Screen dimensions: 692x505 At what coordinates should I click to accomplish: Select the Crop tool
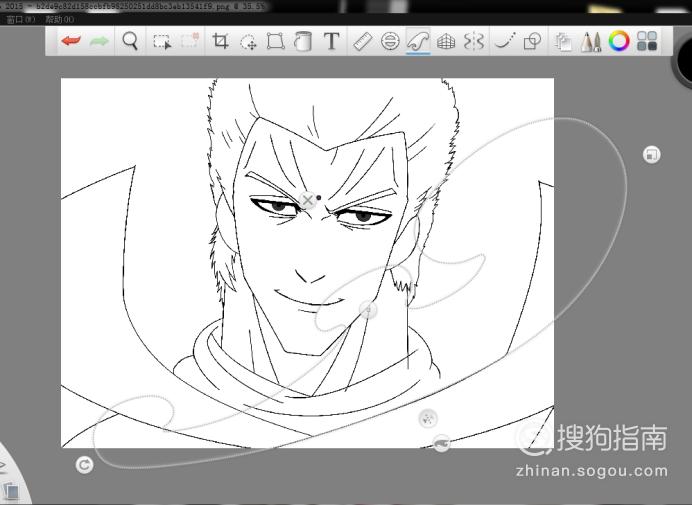tap(220, 41)
